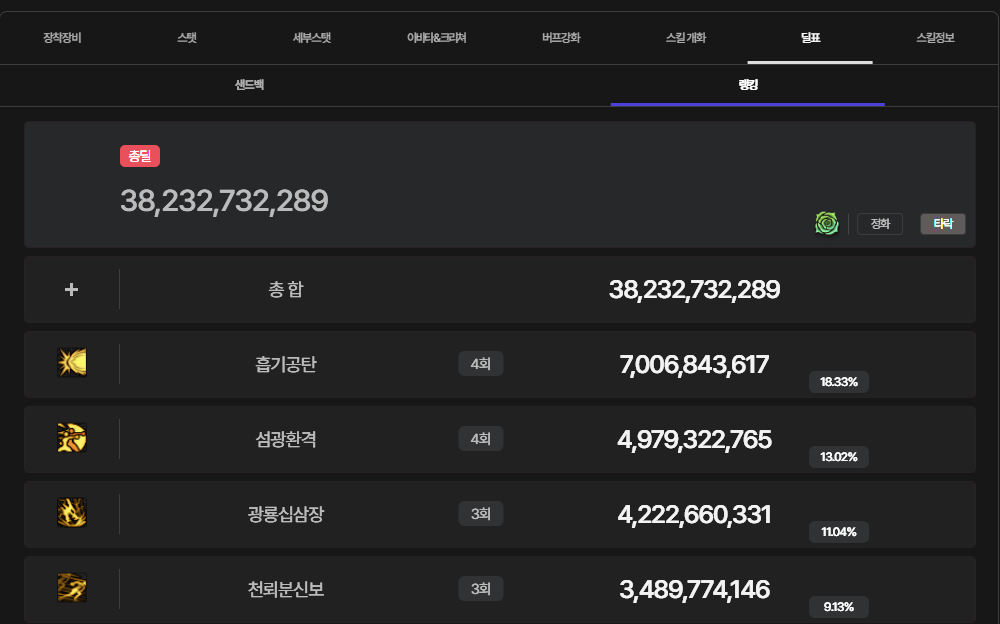Open the 스킬 개화 tab
The height and width of the screenshot is (624, 1000).
[x=685, y=38]
